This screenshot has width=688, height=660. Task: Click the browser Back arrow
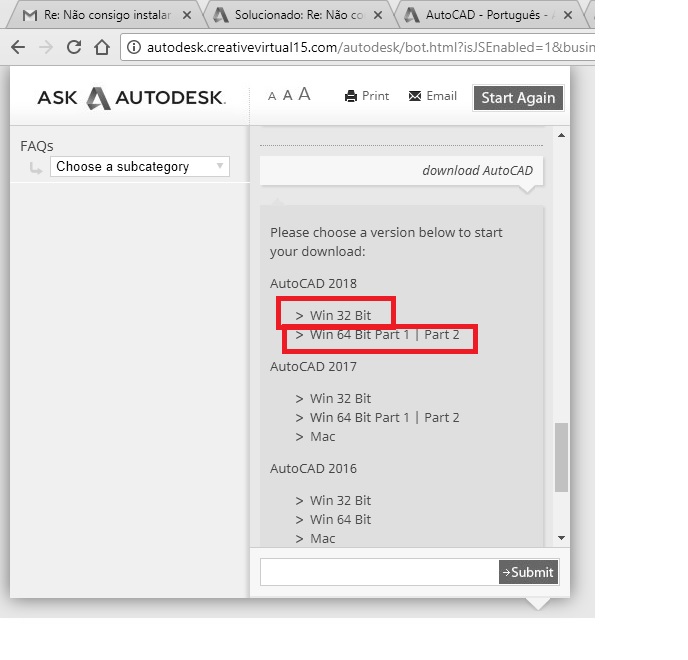(18, 47)
